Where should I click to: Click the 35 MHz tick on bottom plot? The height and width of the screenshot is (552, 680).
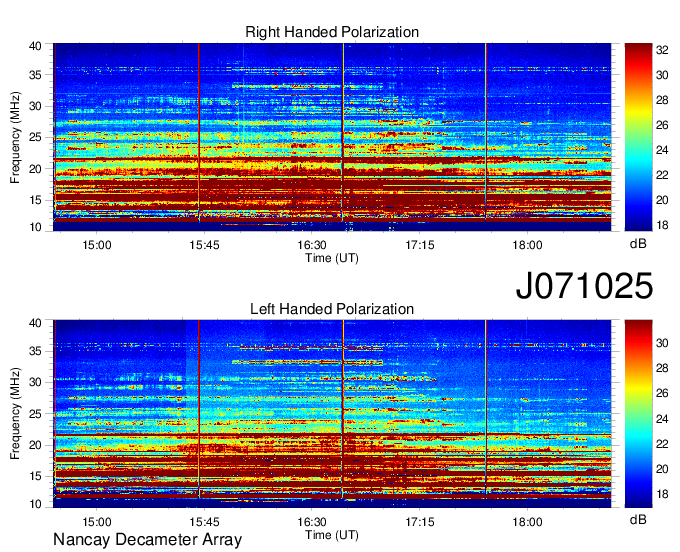(36, 351)
